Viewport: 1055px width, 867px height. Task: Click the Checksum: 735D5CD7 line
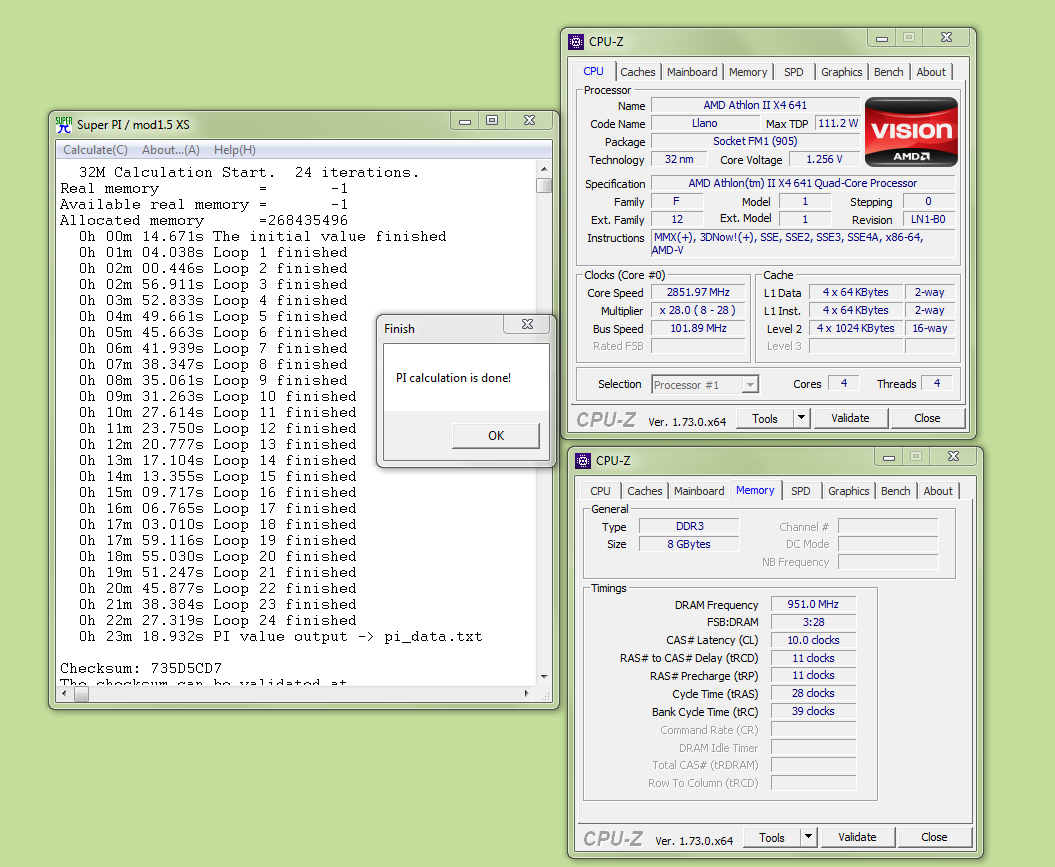click(141, 669)
